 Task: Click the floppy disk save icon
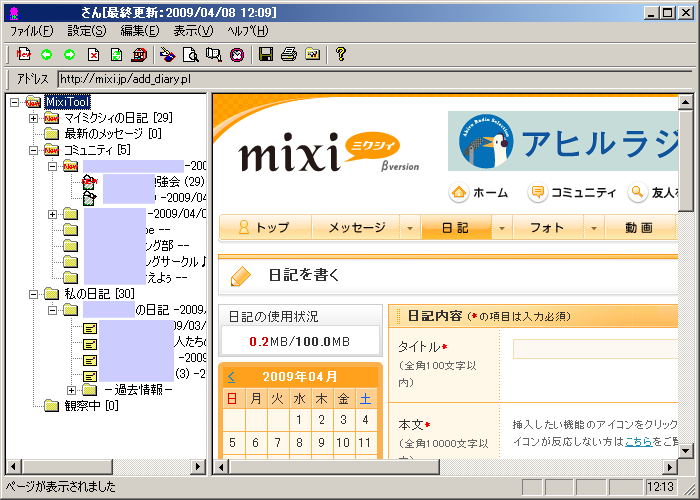[x=266, y=54]
